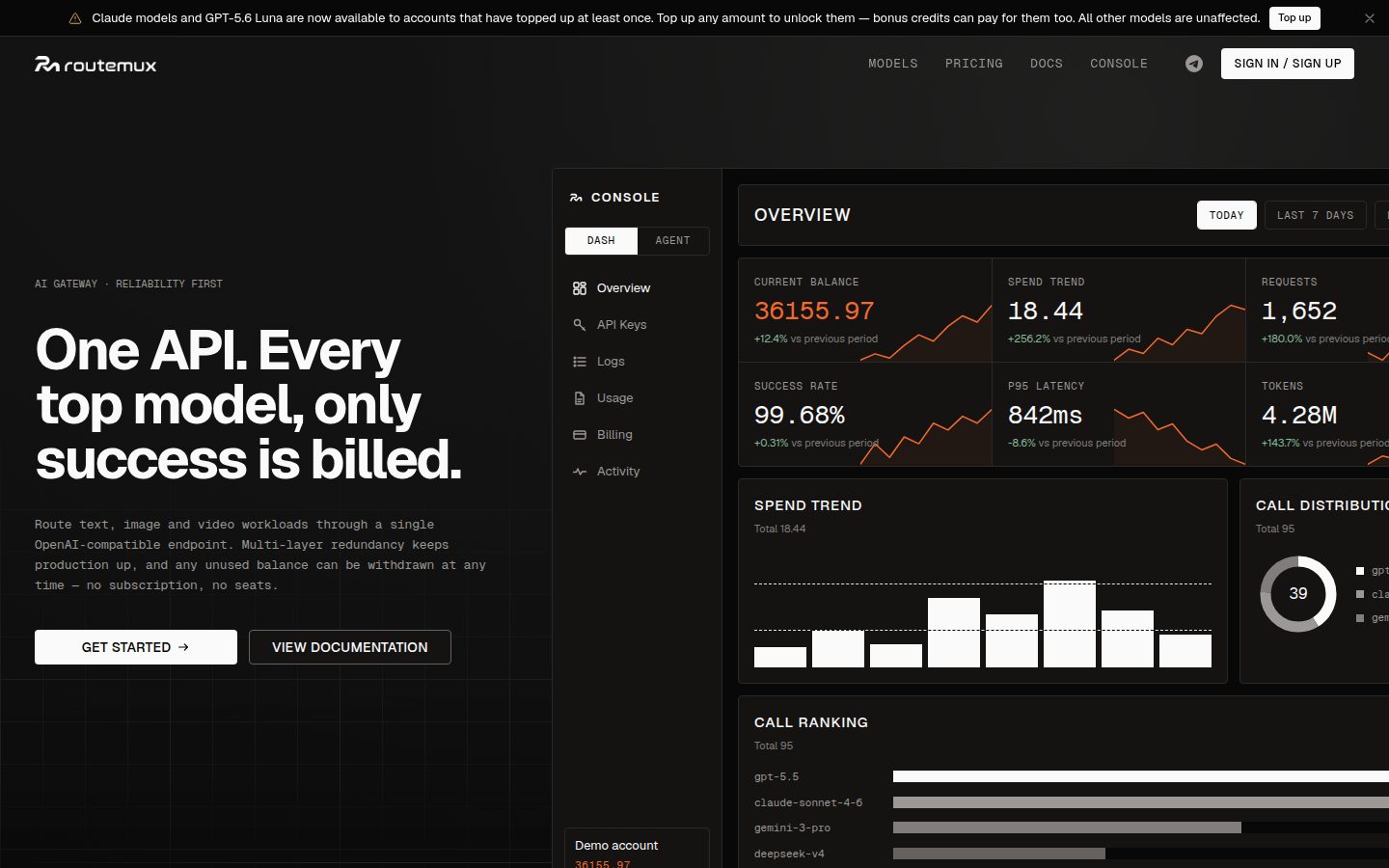Image resolution: width=1389 pixels, height=868 pixels.
Task: Click the call distribution donut chart
Action: tap(1298, 594)
